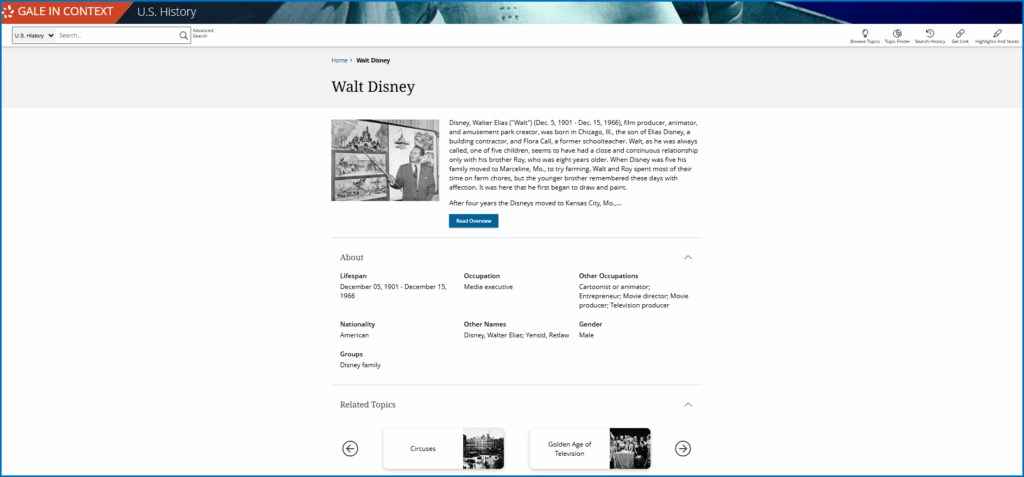The image size is (1024, 477).
Task: Open Golden Age of Television topic card
Action: click(x=589, y=449)
